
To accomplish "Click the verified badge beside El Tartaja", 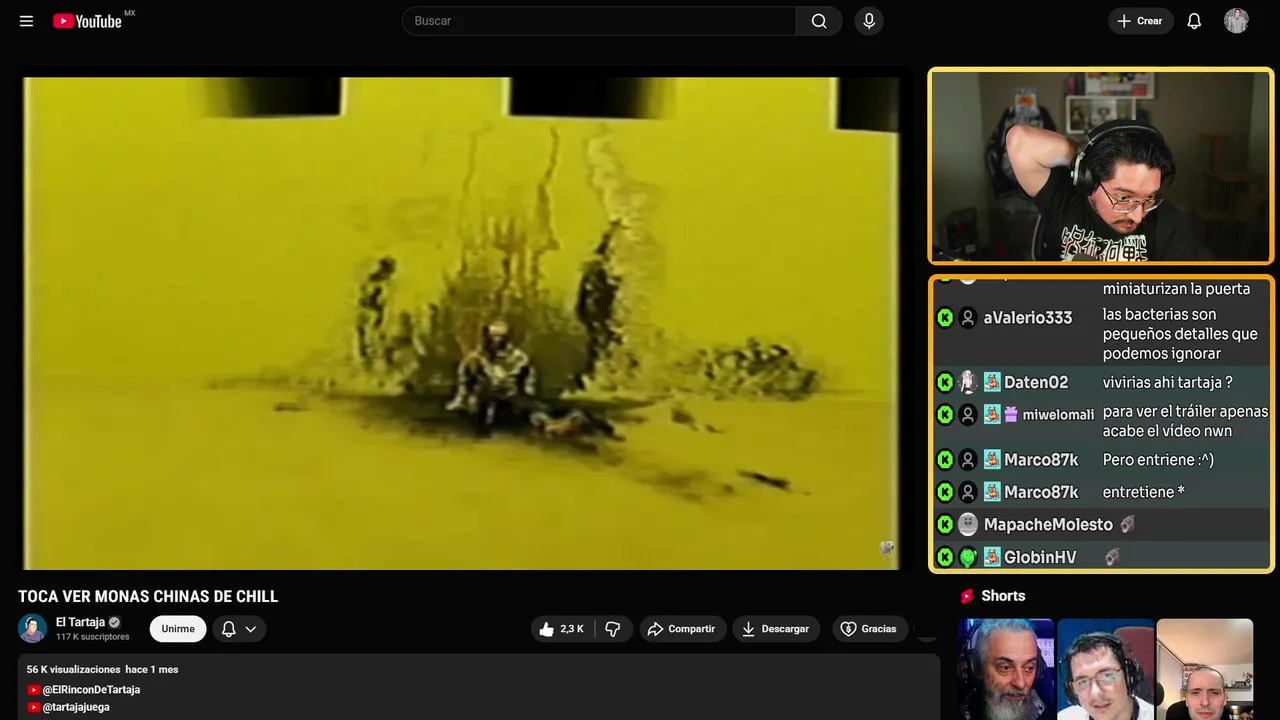I will tap(114, 622).
